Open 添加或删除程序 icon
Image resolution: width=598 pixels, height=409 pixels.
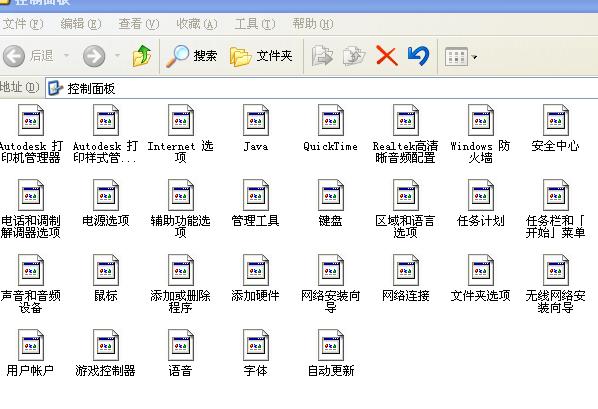click(180, 270)
